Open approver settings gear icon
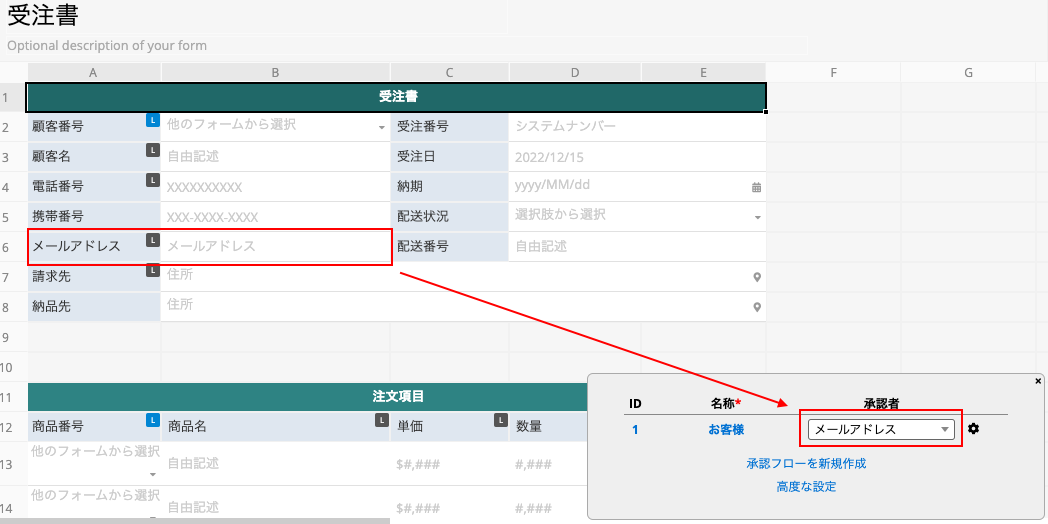1048x524 pixels. click(974, 429)
